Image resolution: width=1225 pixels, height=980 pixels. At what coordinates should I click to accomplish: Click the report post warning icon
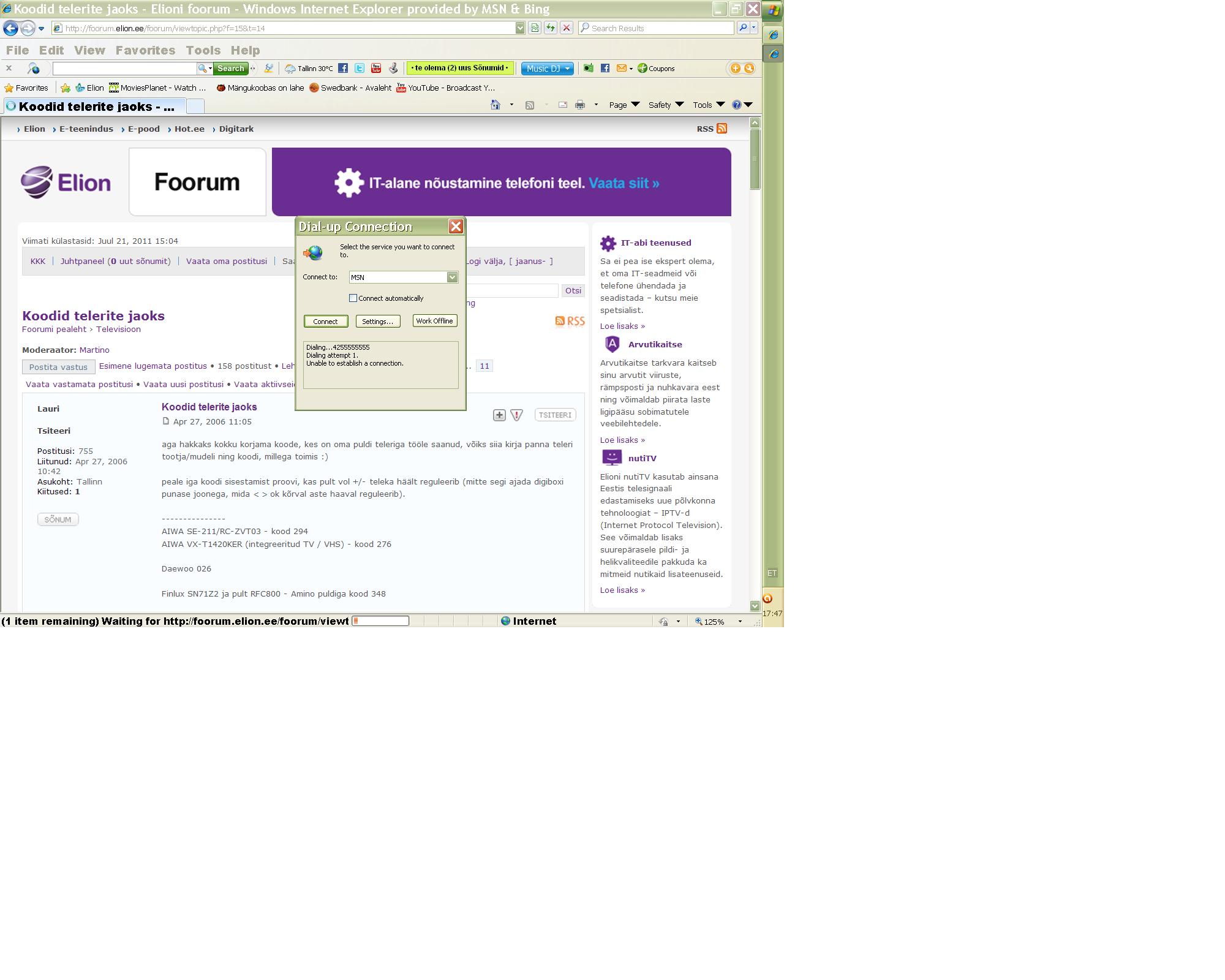[516, 415]
